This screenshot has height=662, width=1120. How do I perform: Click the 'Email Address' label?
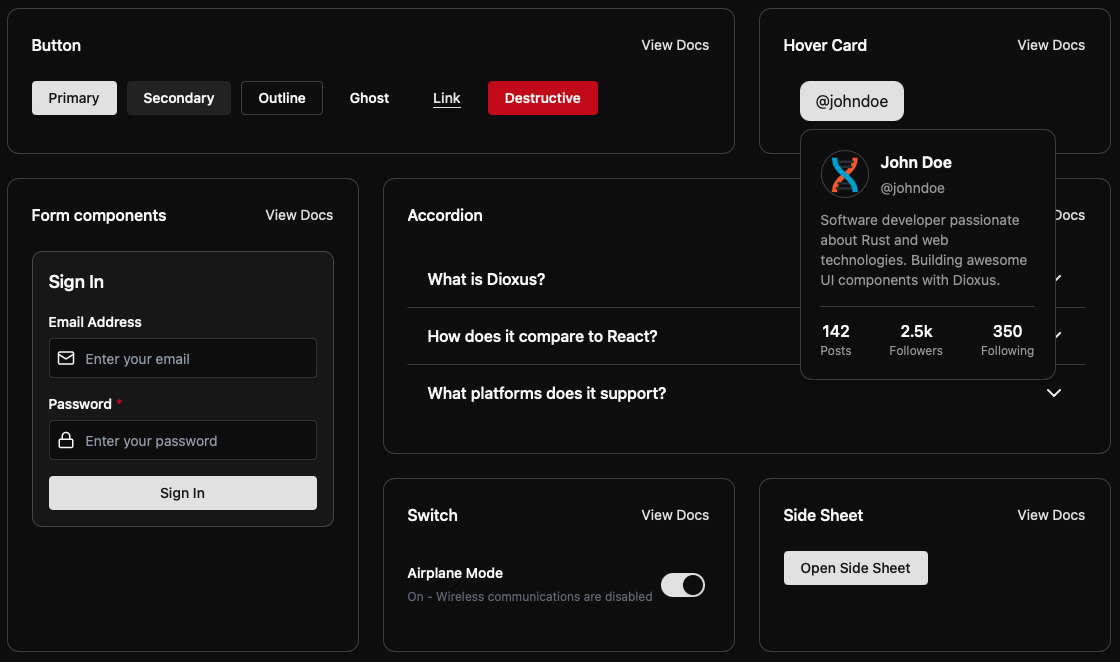(x=95, y=322)
